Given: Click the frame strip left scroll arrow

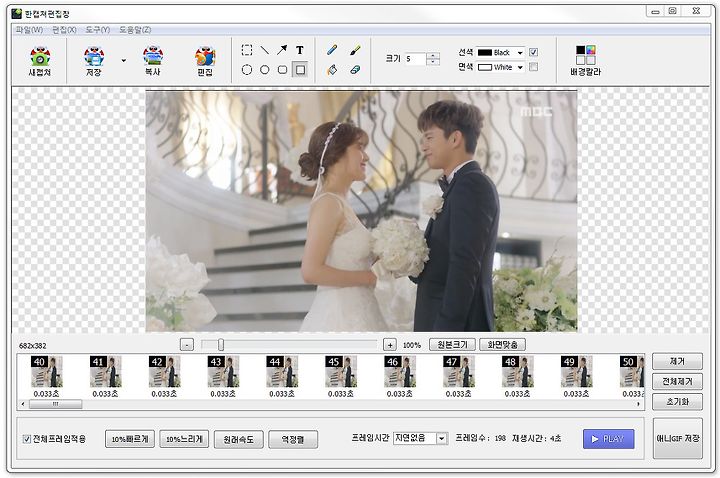Looking at the screenshot, I should 23,404.
